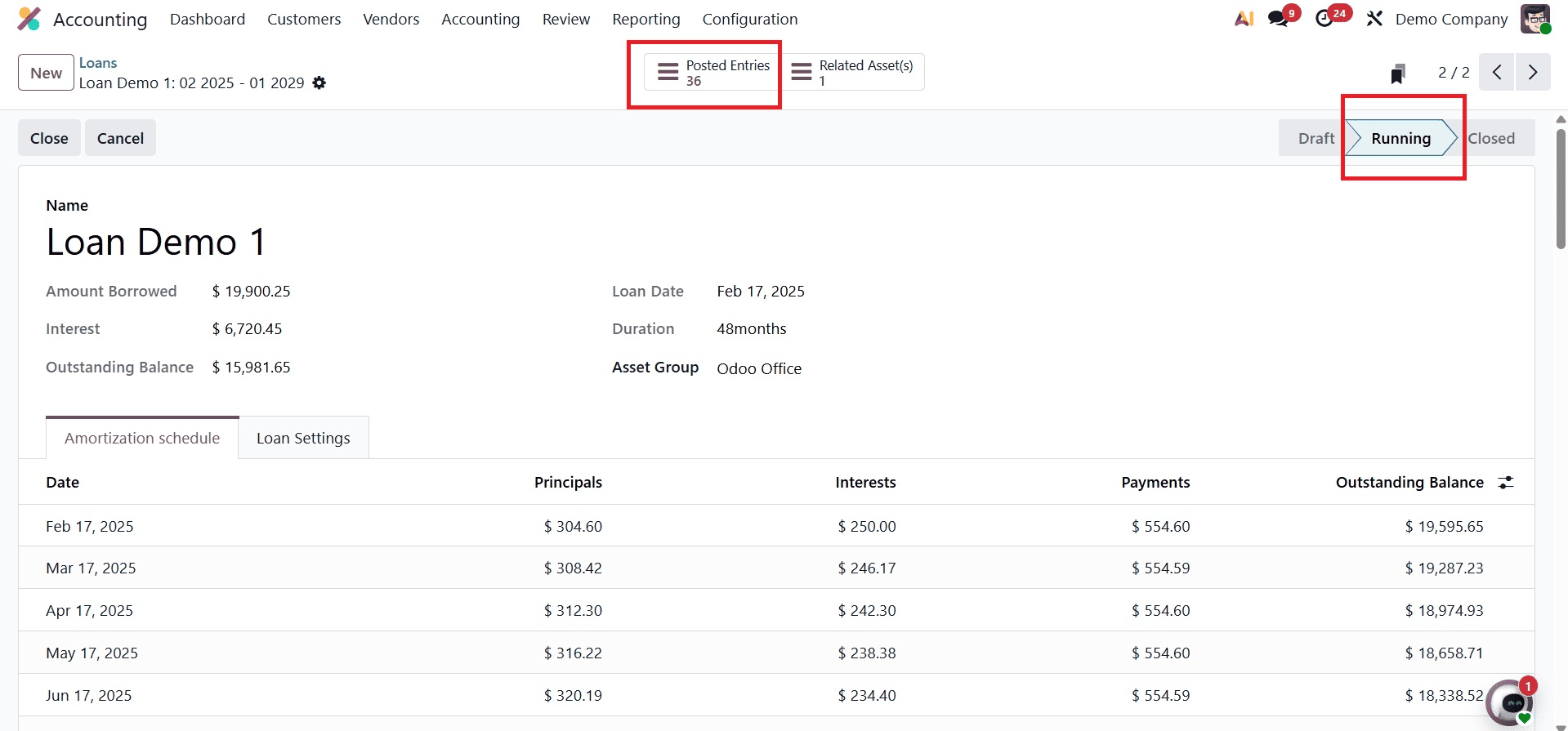Viewport: 1568px width, 731px height.
Task: Select the Closed status stage
Action: point(1492,138)
